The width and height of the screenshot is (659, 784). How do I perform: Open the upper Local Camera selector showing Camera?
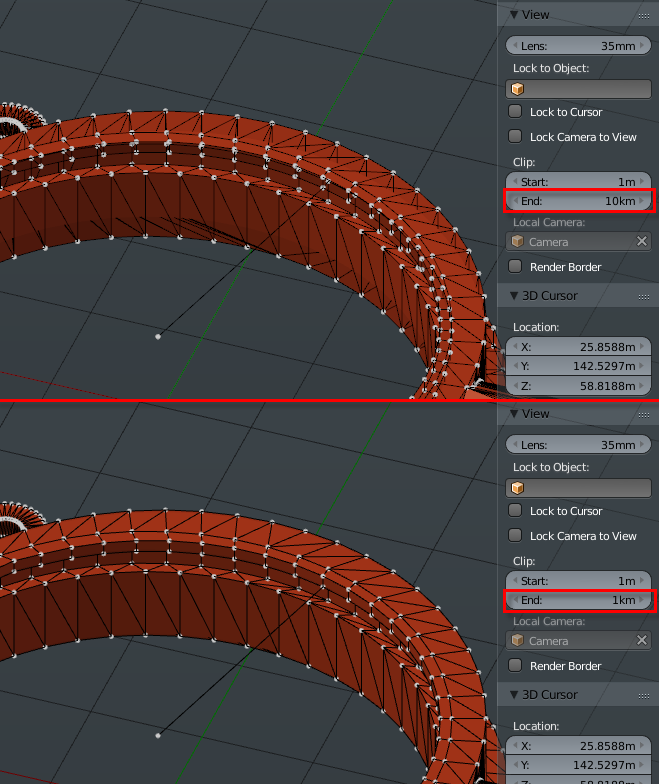pos(578,242)
